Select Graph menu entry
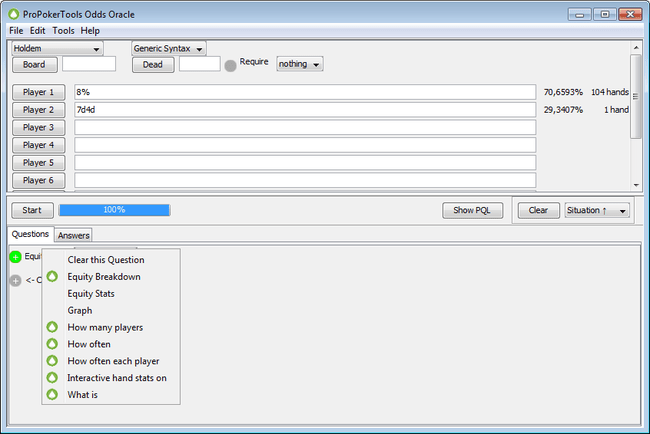This screenshot has height=434, width=650. click(x=111, y=310)
